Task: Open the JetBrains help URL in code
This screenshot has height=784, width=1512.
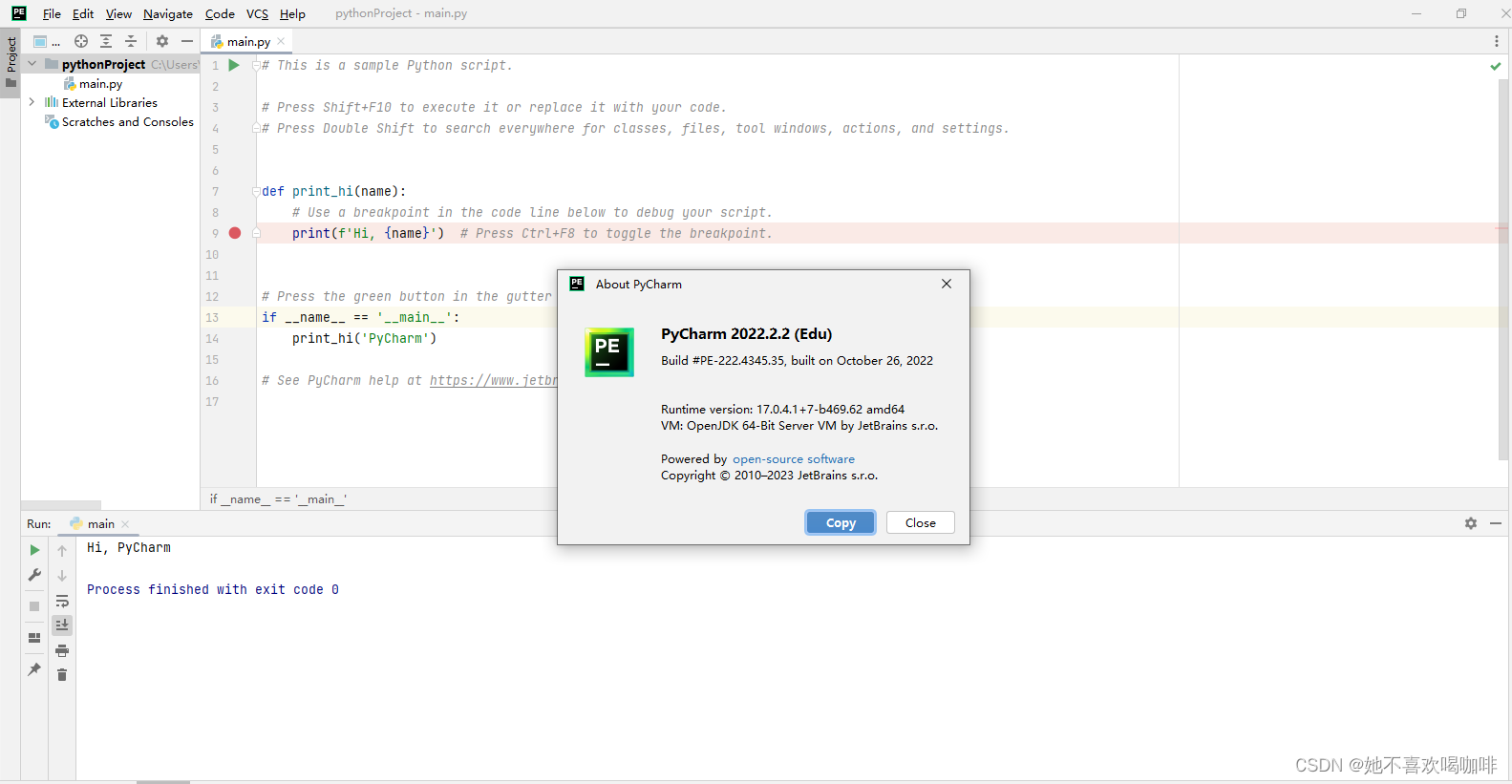Action: click(493, 381)
